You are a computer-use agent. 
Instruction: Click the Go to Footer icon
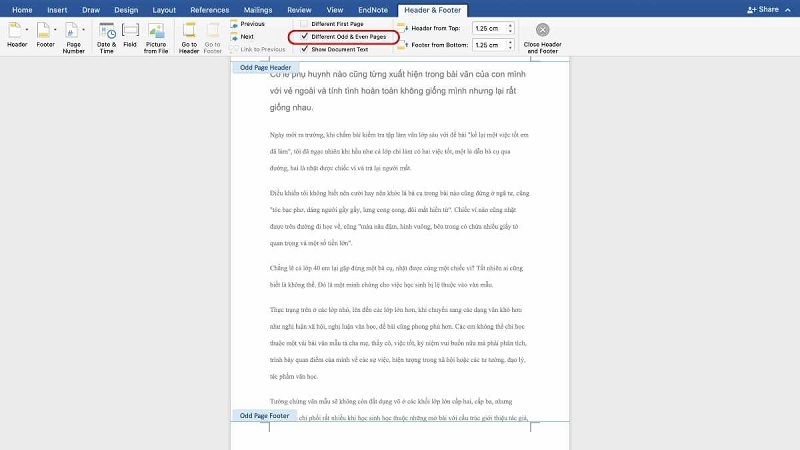click(x=212, y=31)
